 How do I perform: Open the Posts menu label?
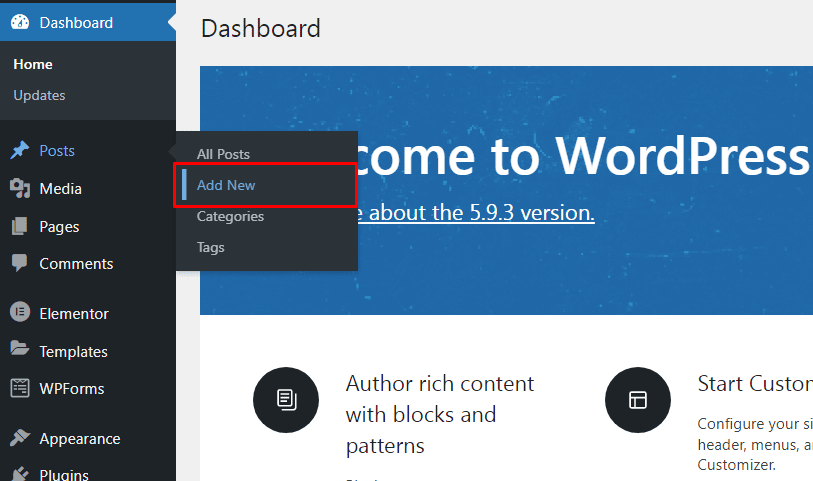tap(57, 151)
